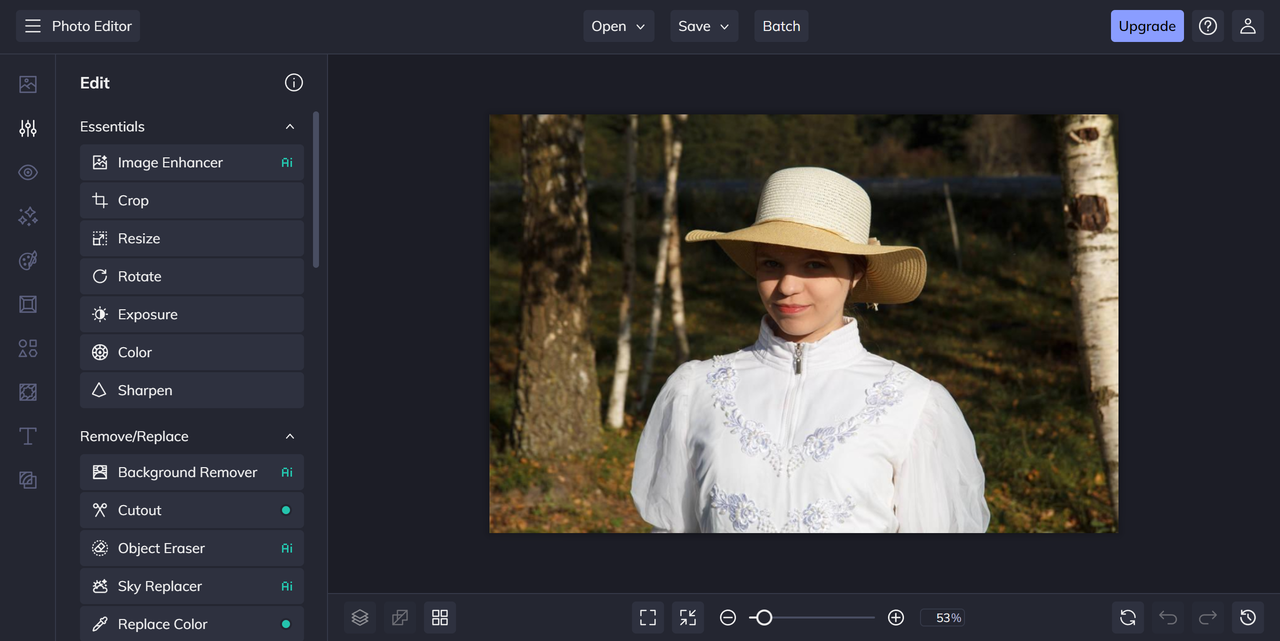1280x641 pixels.
Task: Select the Exposure tool
Action: (192, 315)
